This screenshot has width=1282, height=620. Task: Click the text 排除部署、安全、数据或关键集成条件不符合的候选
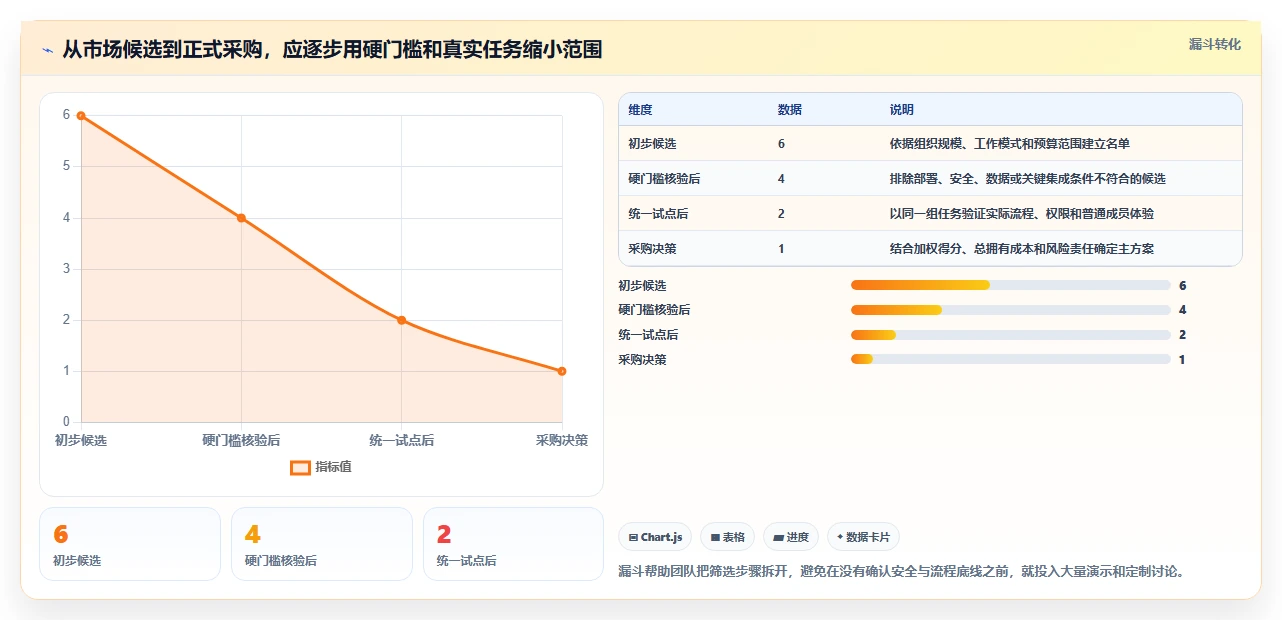pos(1028,179)
